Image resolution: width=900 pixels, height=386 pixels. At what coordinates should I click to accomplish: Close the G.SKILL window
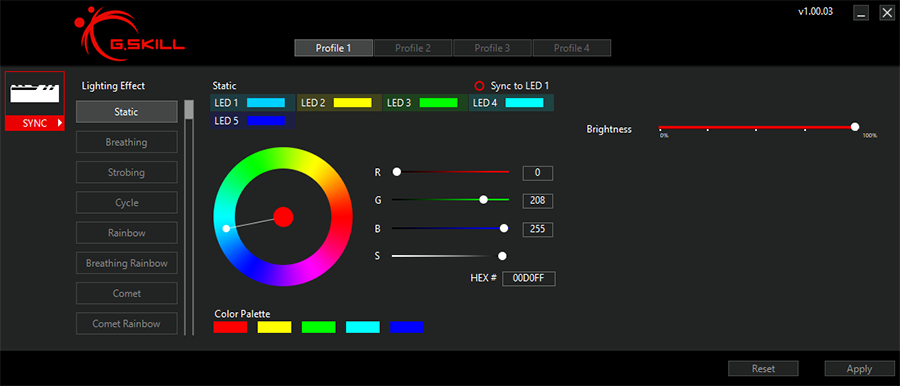[x=887, y=12]
